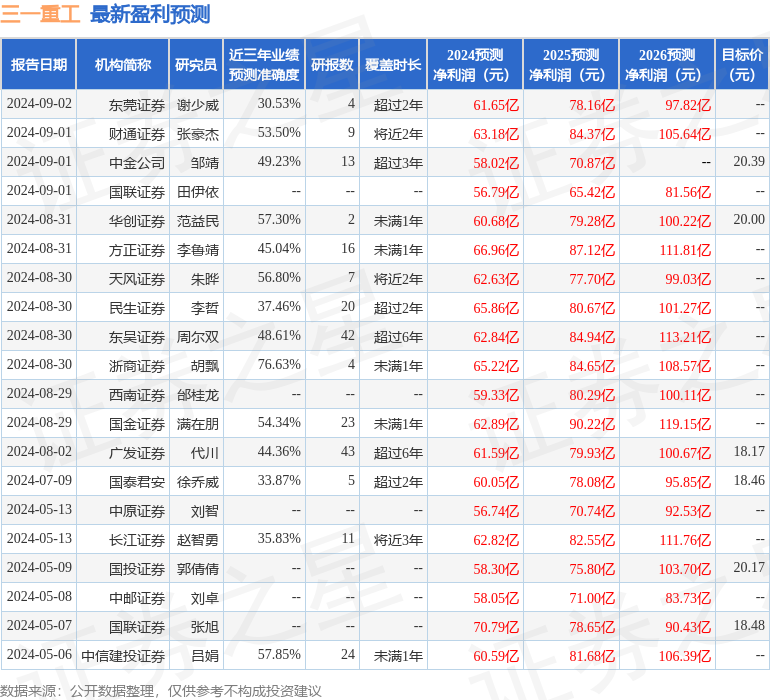Select analyst name 谢少威

pos(197,105)
